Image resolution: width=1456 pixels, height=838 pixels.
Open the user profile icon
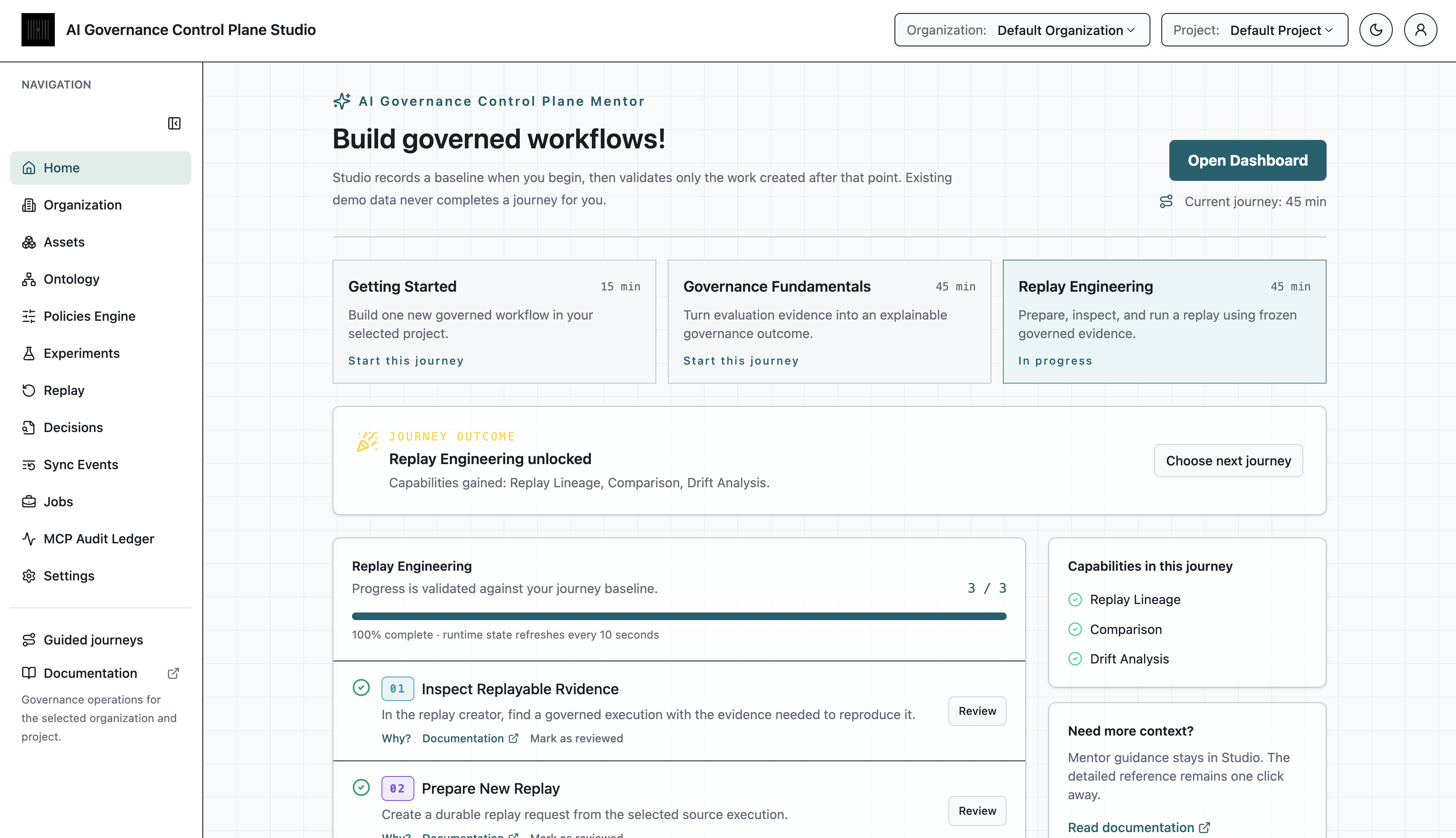tap(1420, 30)
